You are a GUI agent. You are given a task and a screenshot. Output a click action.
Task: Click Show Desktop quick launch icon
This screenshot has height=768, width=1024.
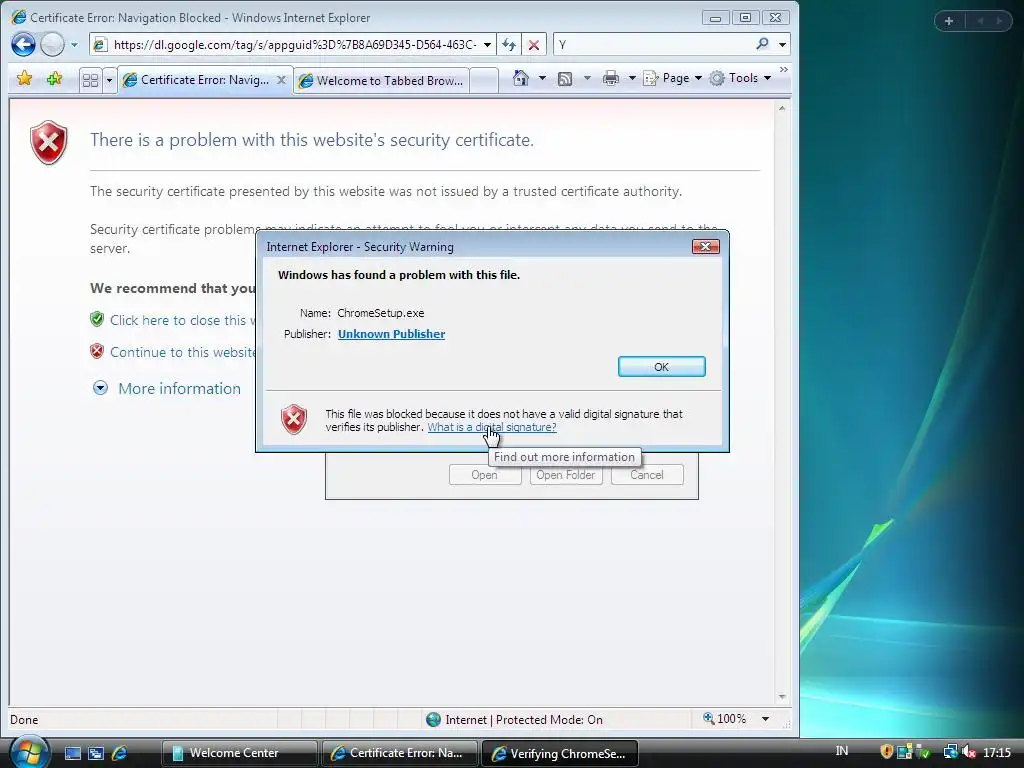[x=72, y=754]
